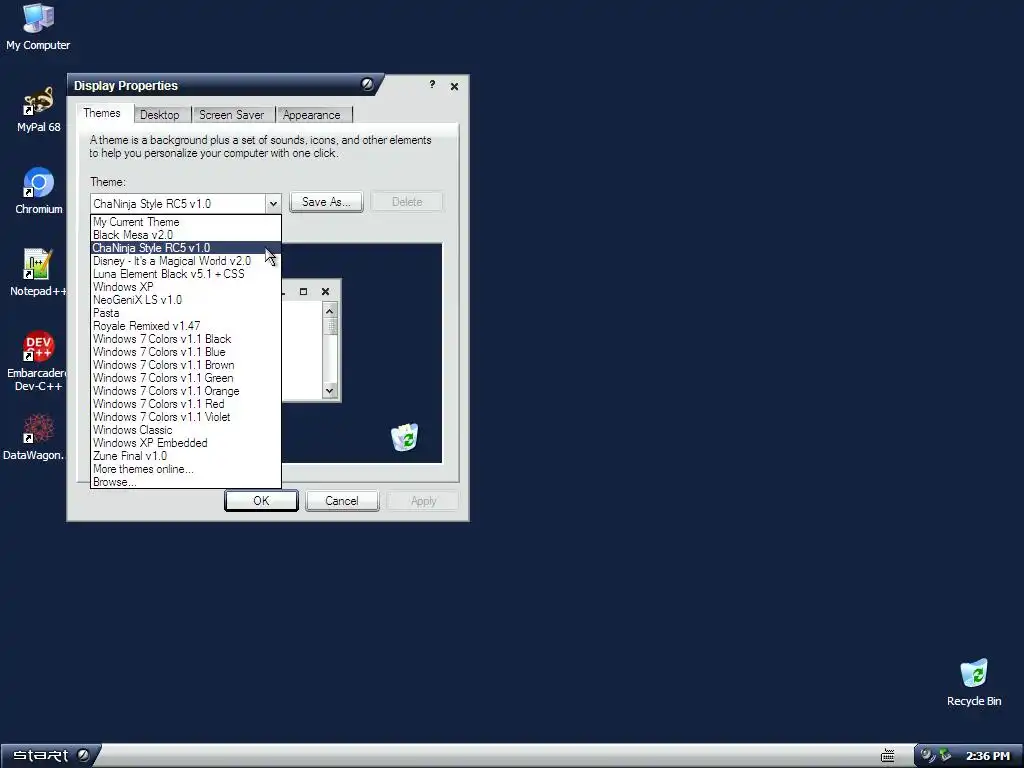Click More themes online... entry

(x=185, y=469)
